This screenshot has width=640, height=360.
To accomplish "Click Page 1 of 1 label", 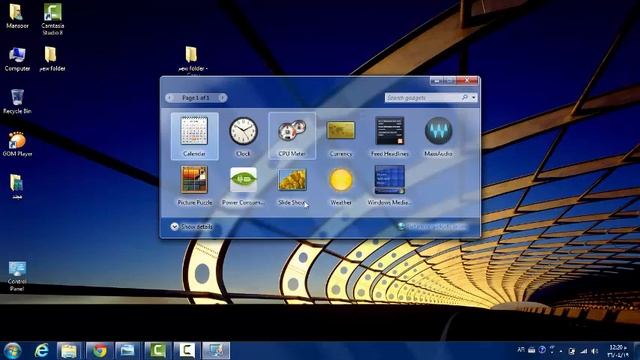I will [x=196, y=98].
